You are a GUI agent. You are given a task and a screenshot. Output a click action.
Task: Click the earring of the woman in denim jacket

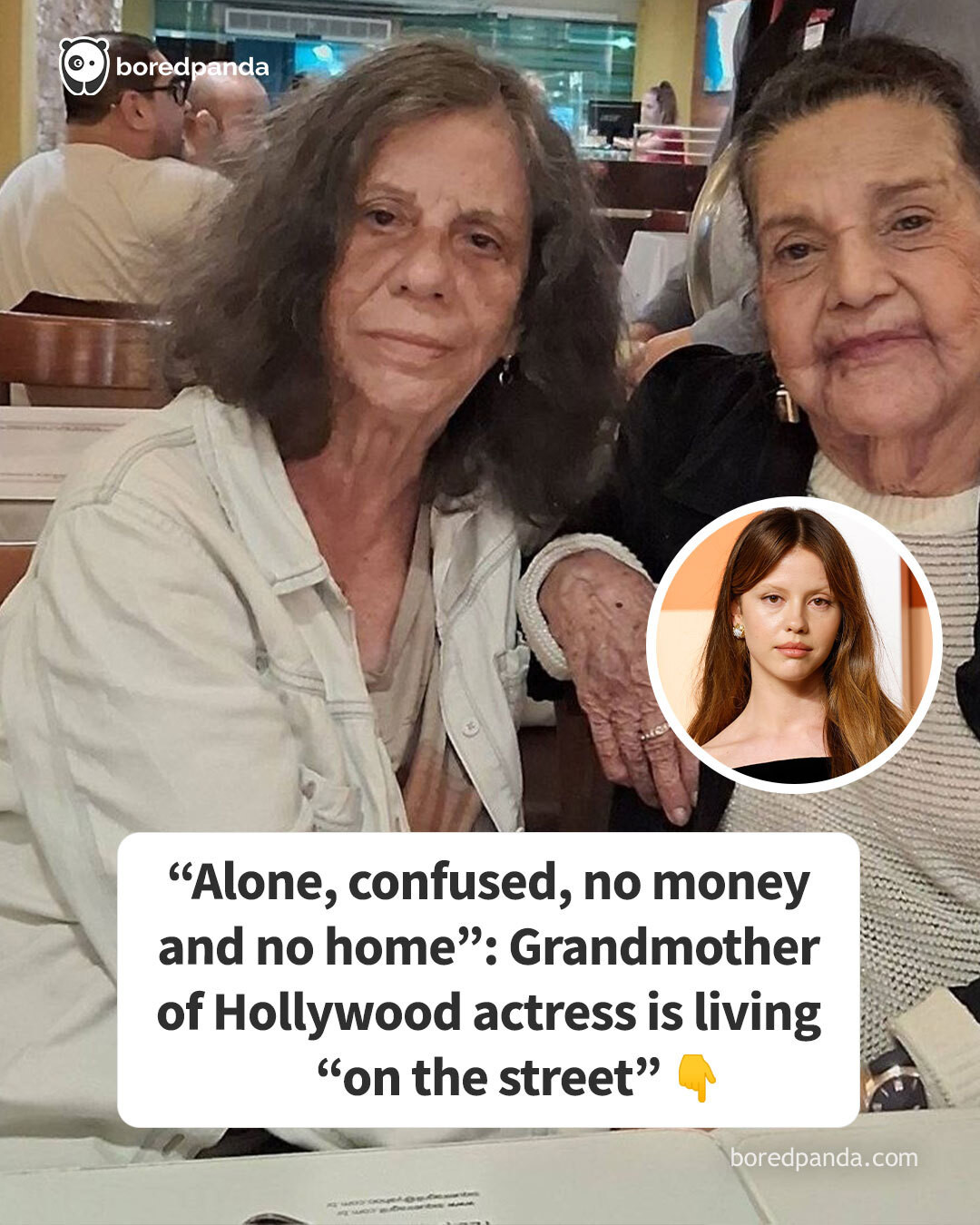[506, 369]
